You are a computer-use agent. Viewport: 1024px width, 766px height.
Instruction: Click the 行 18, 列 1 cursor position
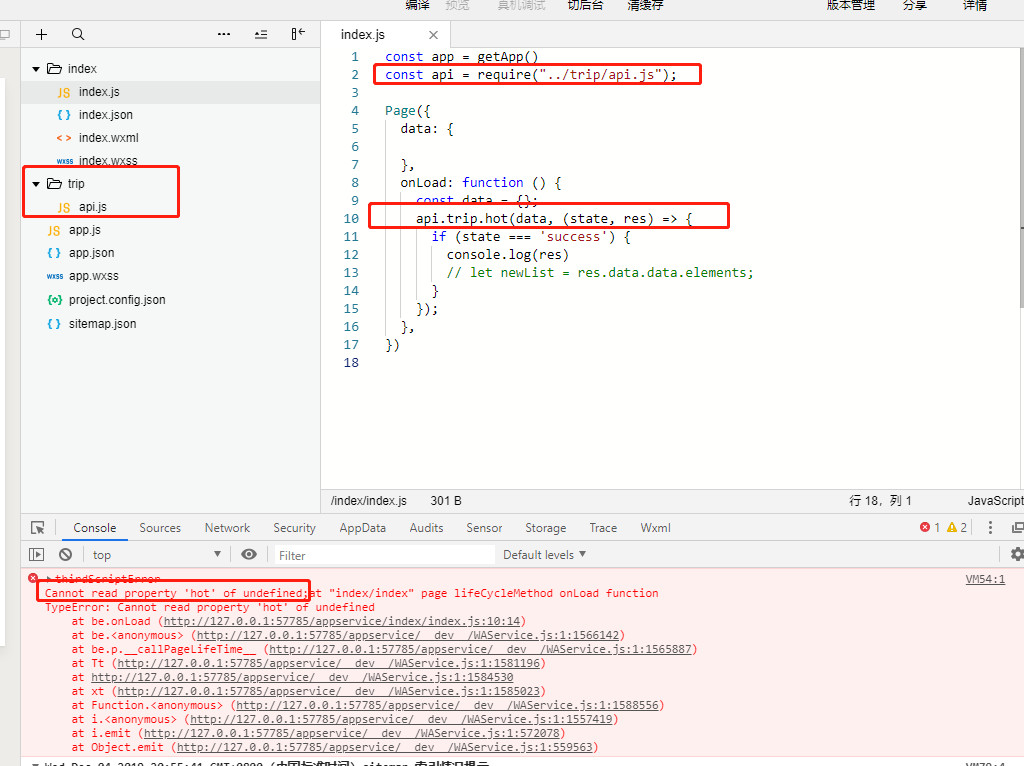880,501
